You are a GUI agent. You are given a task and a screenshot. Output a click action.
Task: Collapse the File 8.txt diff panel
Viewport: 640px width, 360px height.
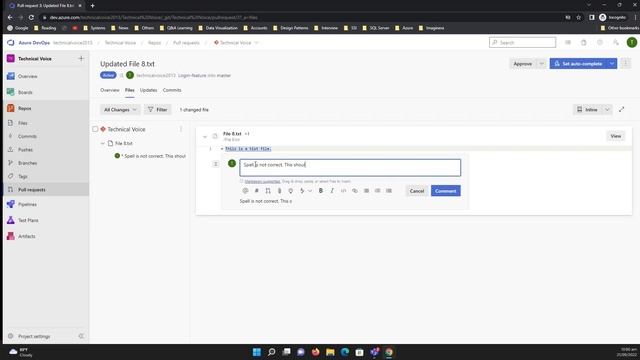click(x=205, y=136)
